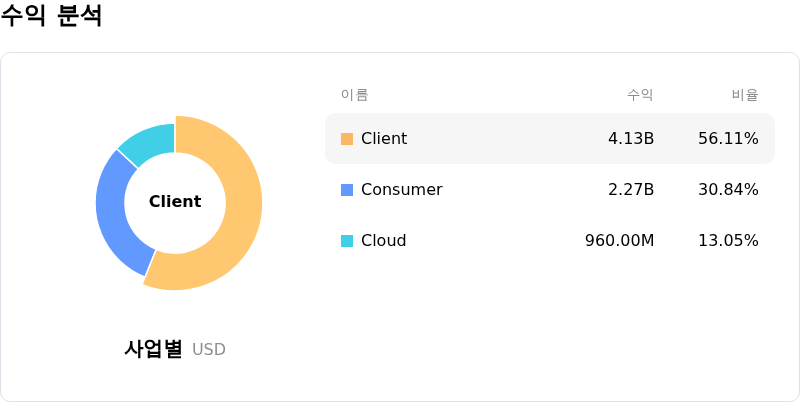Click the 960.00M revenue value
Viewport: 800px width, 402px height.
click(619, 241)
